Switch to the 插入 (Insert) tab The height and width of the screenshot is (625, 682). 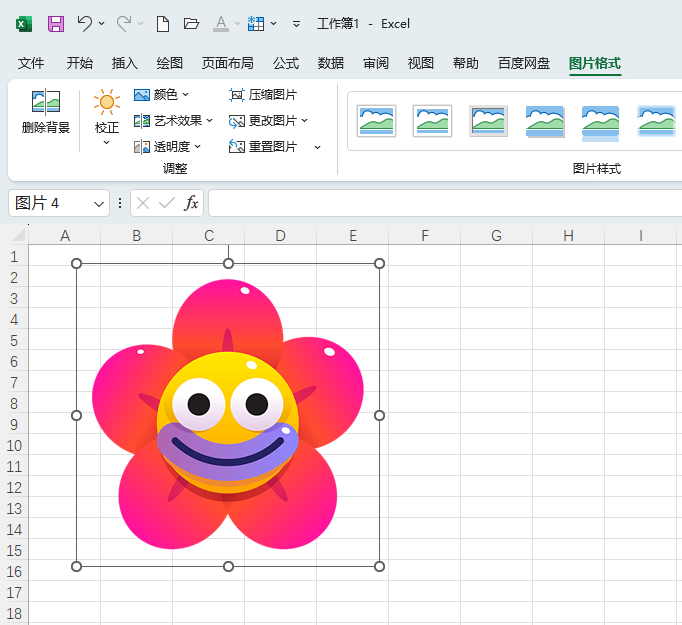pos(125,63)
